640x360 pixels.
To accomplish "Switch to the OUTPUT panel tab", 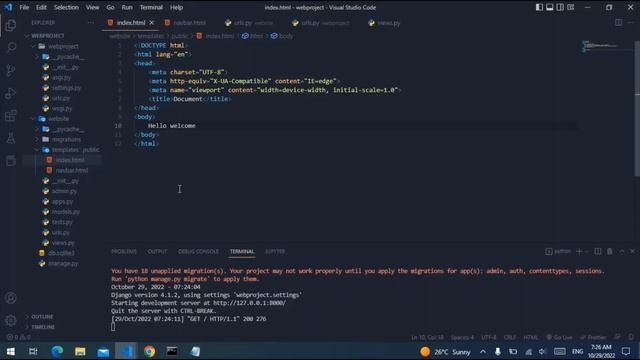I will point(157,251).
